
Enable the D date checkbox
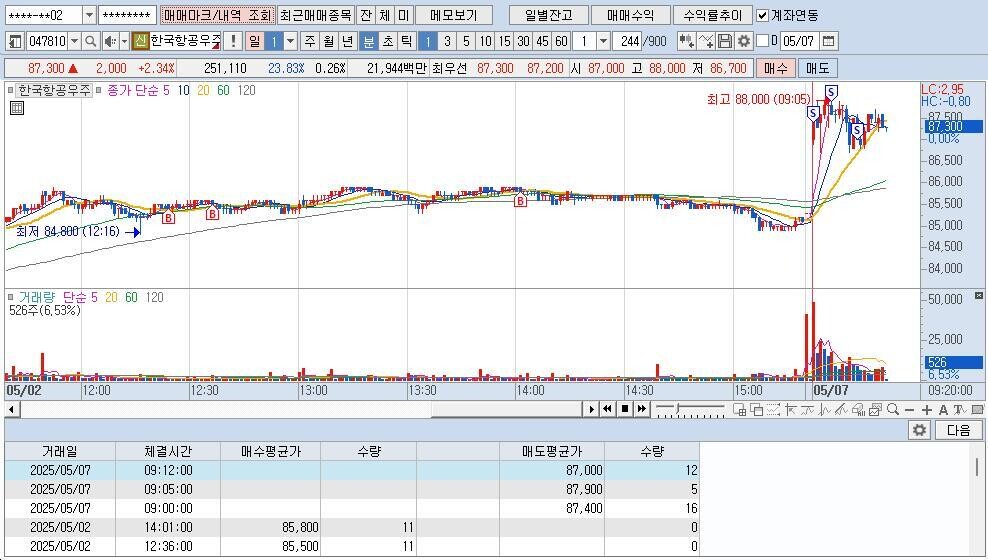tap(763, 41)
